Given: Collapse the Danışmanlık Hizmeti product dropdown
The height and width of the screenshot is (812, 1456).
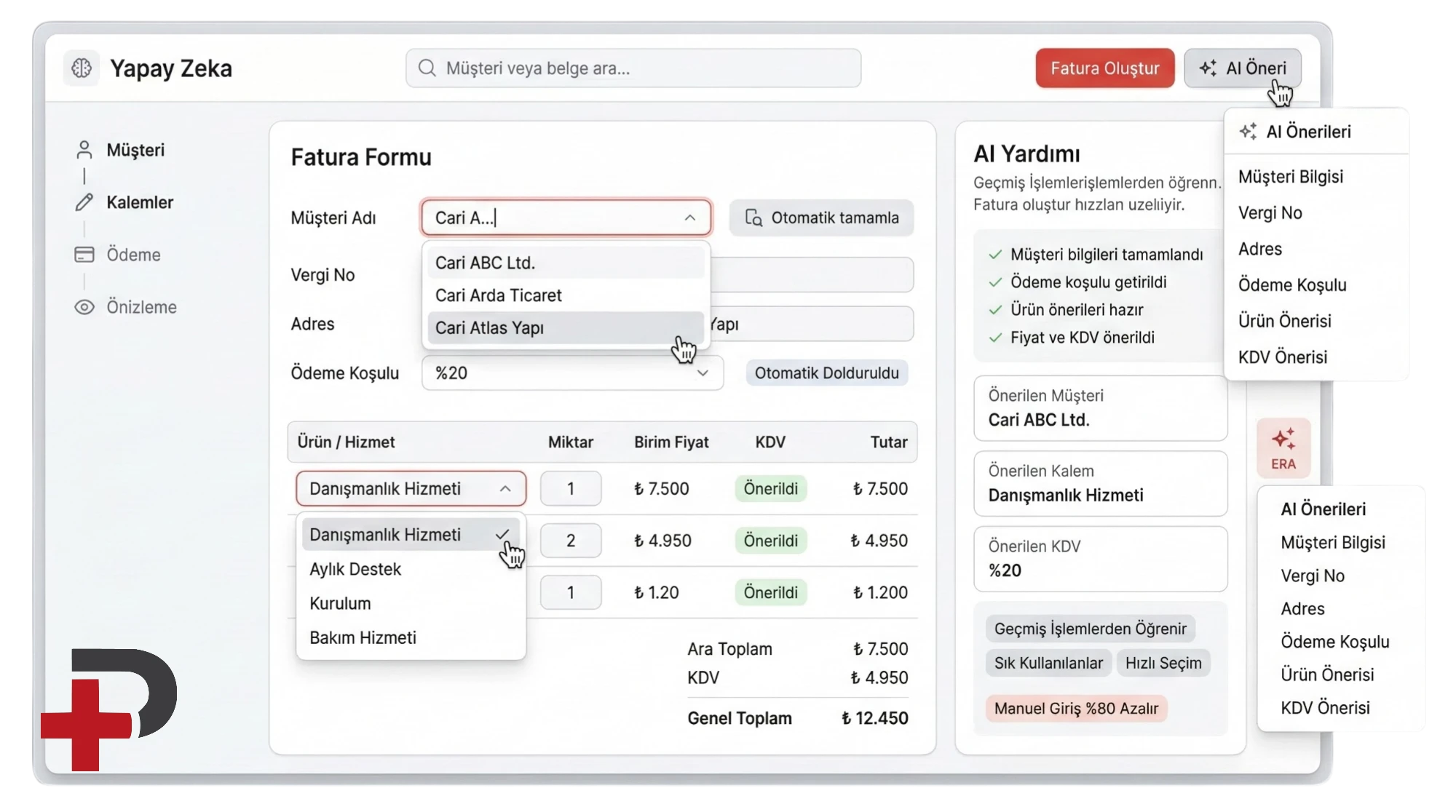Looking at the screenshot, I should (505, 489).
